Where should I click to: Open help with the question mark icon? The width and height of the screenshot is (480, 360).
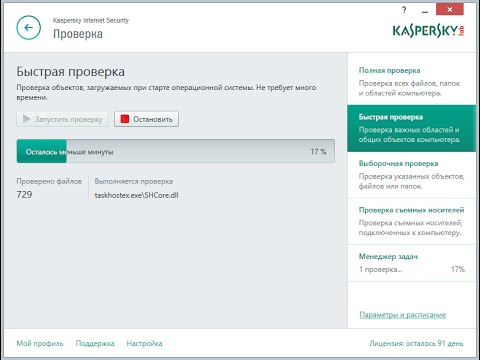click(404, 10)
